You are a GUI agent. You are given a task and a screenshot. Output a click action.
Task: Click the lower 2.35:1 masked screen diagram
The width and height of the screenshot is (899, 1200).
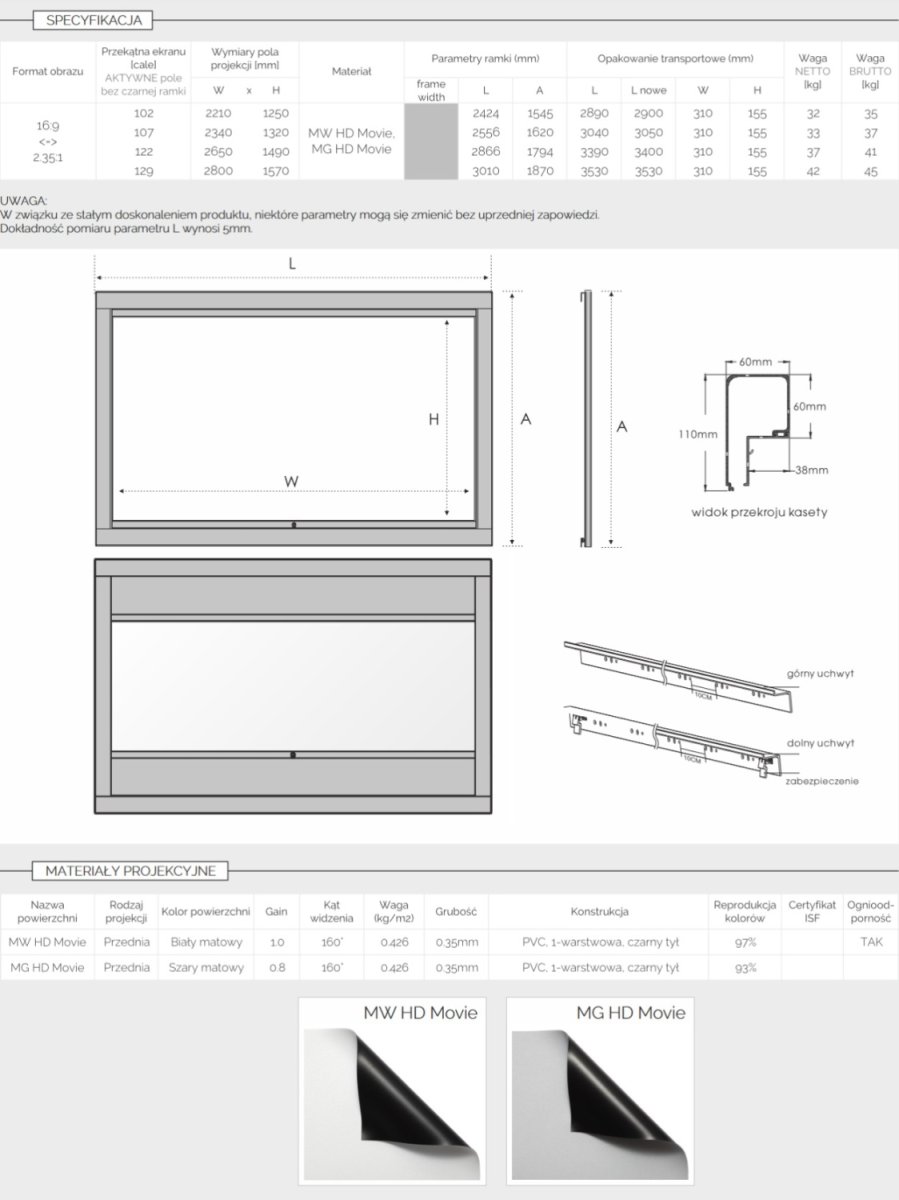click(293, 689)
